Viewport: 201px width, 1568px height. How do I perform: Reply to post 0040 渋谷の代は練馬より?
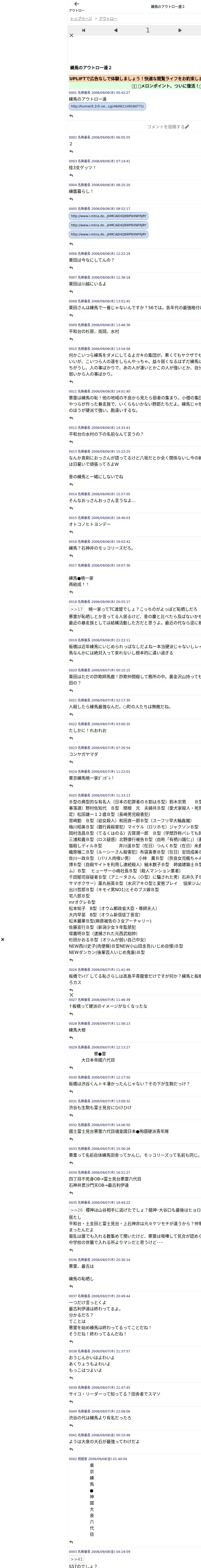pyautogui.click(x=71, y=1426)
